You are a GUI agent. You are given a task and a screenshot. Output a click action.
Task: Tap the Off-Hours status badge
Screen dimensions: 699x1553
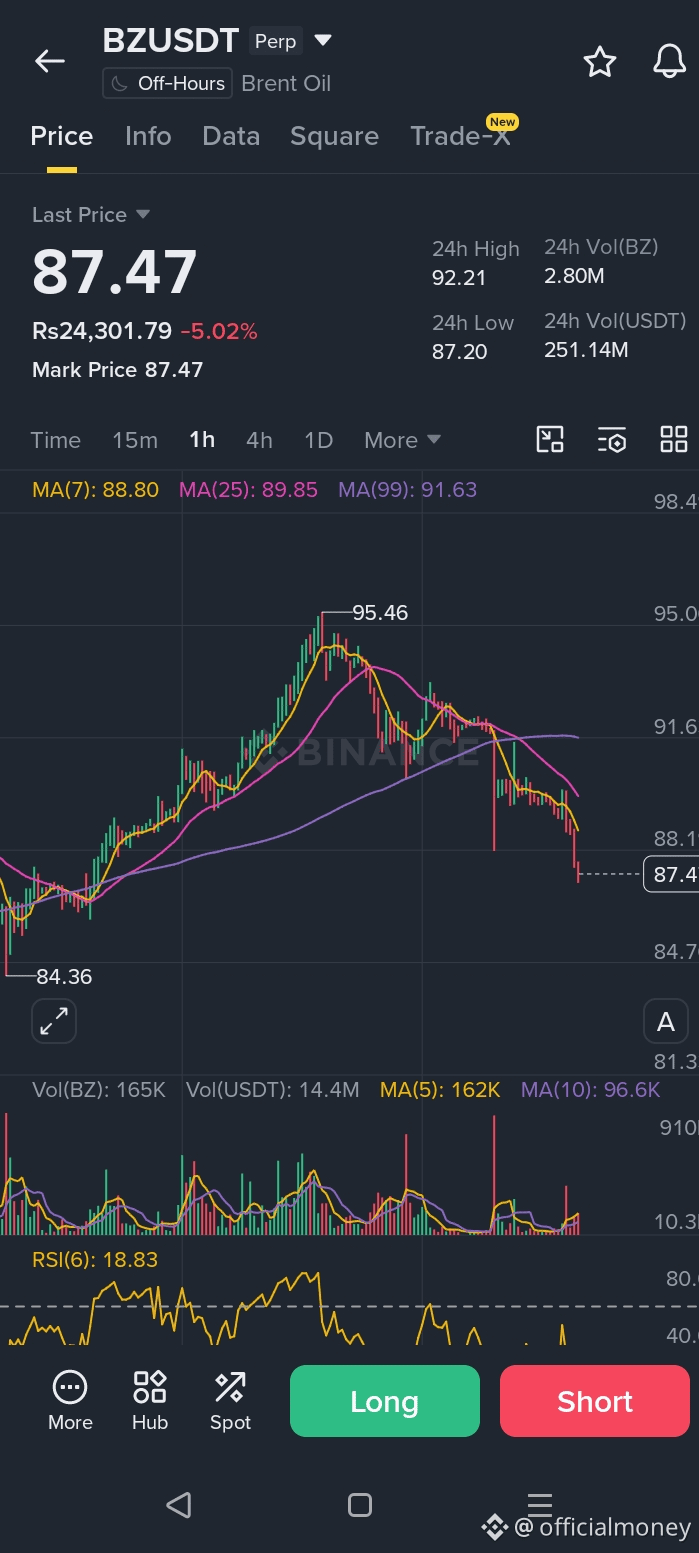(x=167, y=83)
